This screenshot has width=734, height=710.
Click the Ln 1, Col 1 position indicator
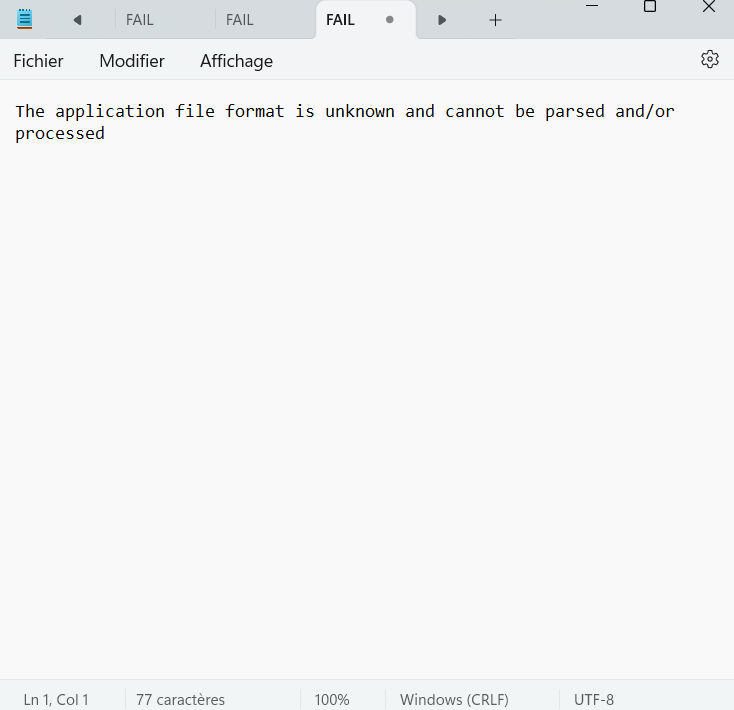56,699
